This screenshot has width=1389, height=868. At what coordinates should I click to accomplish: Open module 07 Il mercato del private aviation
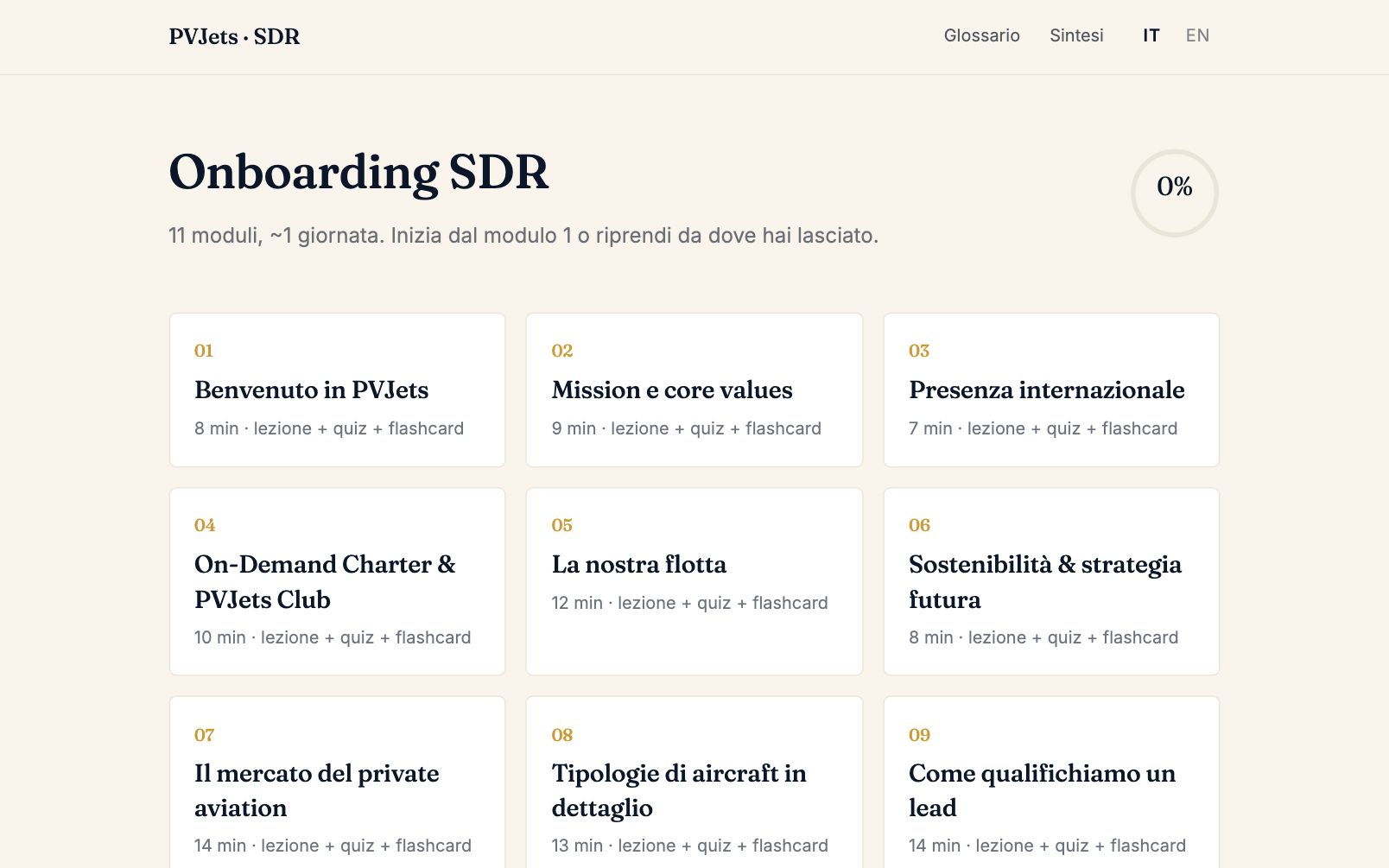point(337,782)
